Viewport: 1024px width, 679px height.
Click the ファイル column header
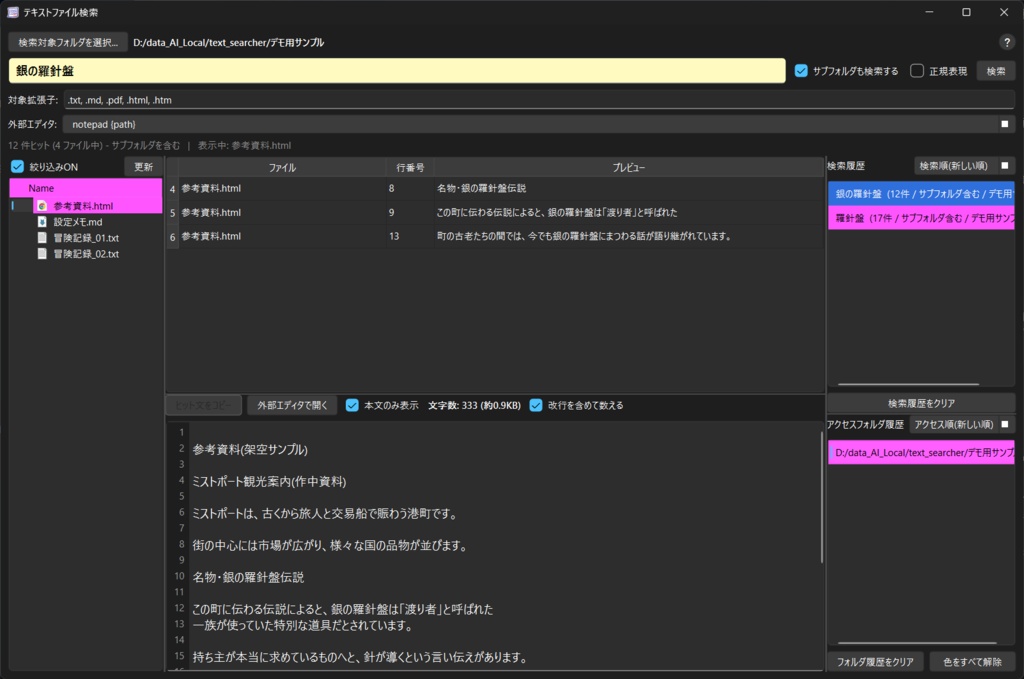[x=282, y=168]
